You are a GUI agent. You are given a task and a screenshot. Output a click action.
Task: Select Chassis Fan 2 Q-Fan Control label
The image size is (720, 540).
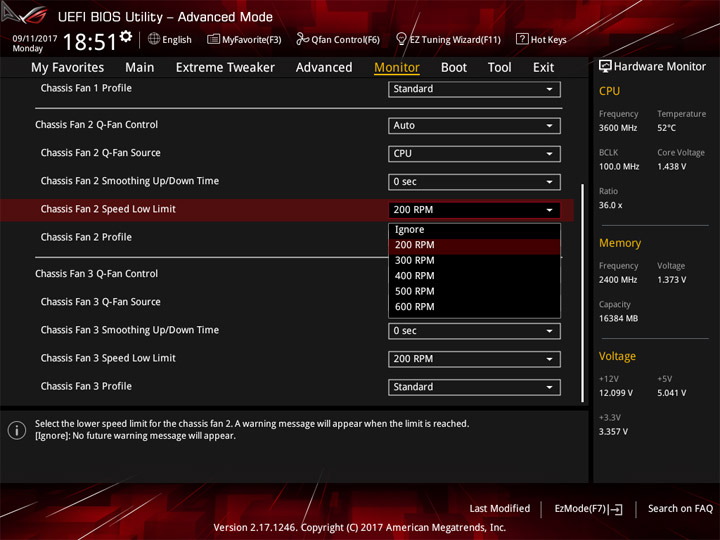[x=96, y=125]
